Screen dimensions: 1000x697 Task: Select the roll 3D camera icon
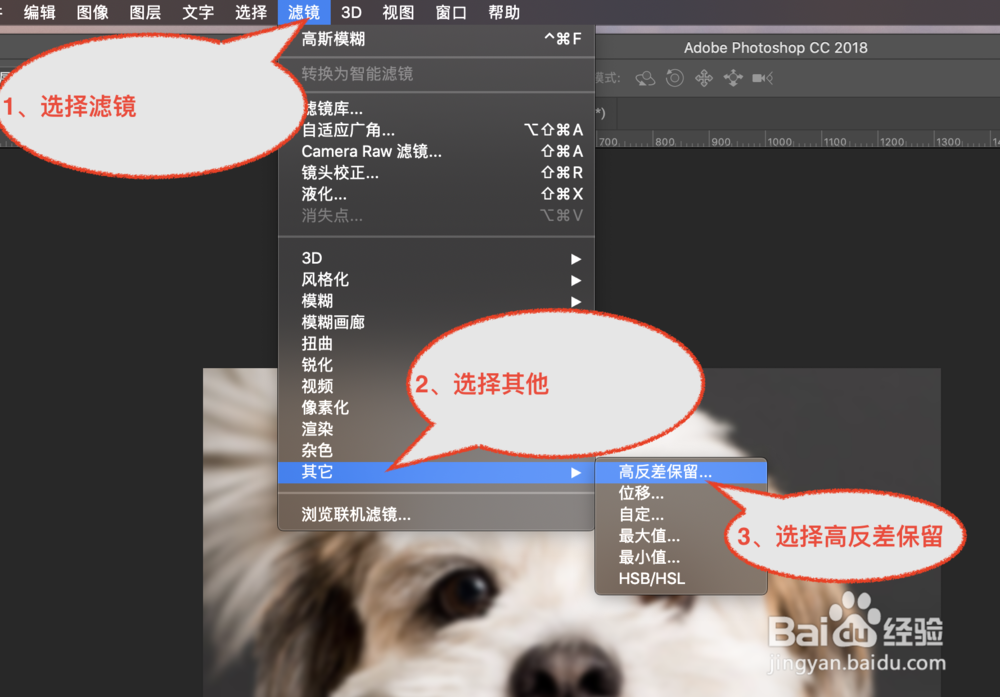click(x=674, y=77)
